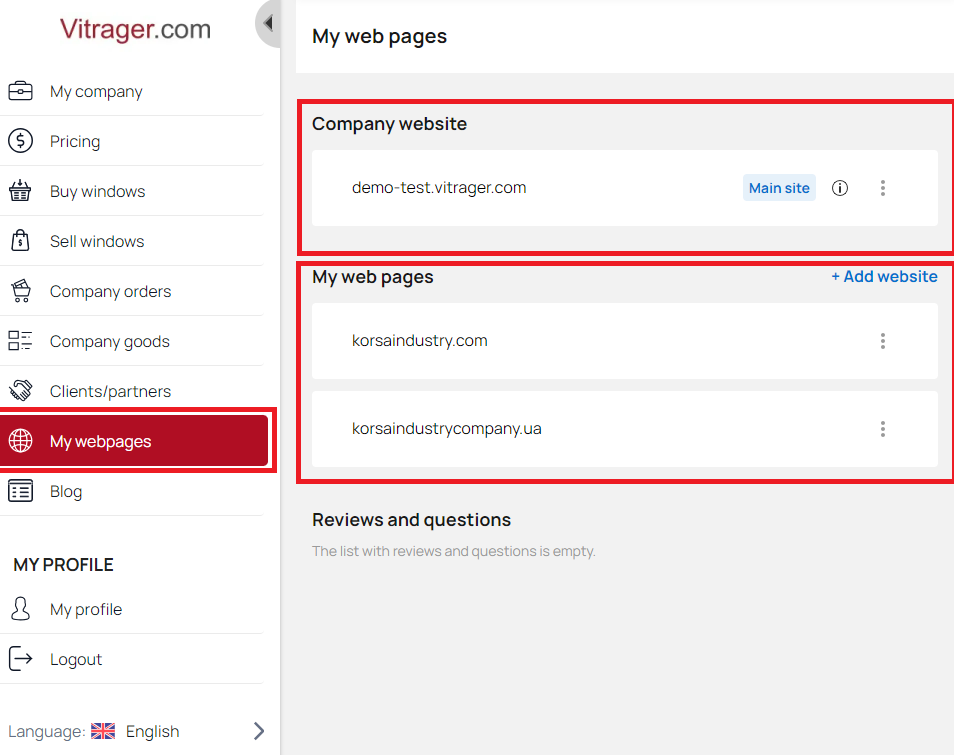Click the shopping bag Sell windows icon
The width and height of the screenshot is (954, 755).
[20, 240]
